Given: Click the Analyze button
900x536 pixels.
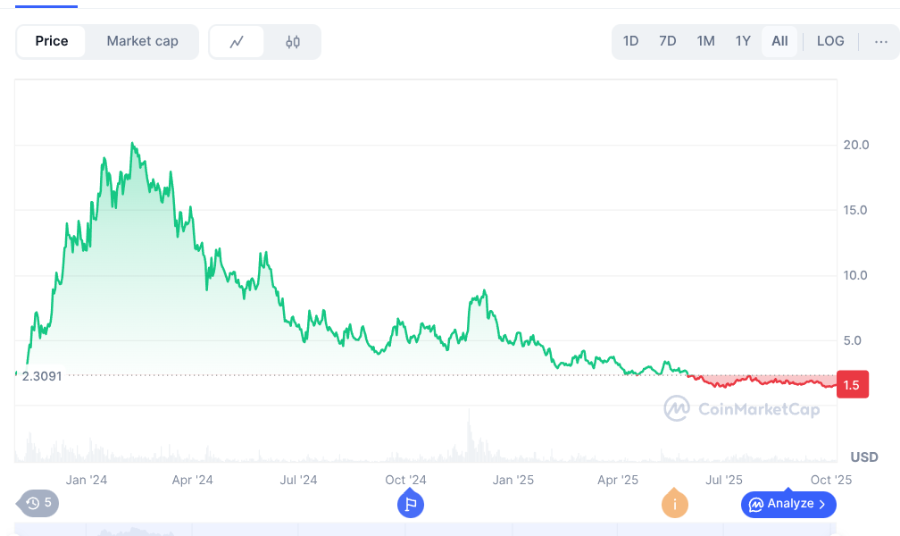Looking at the screenshot, I should pos(787,504).
